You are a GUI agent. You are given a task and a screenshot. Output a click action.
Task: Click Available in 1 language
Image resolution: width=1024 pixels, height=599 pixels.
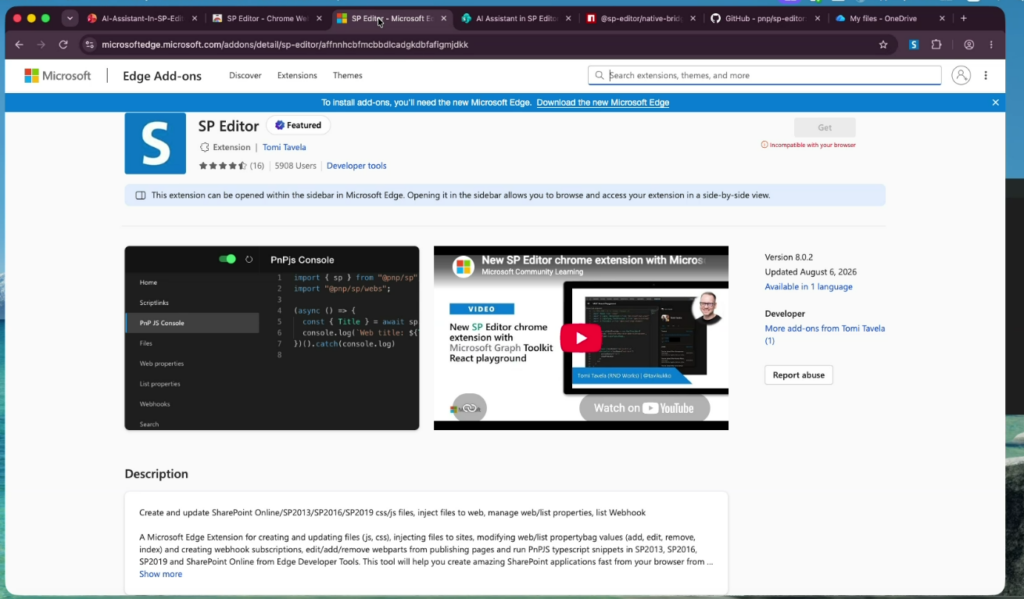click(x=808, y=286)
